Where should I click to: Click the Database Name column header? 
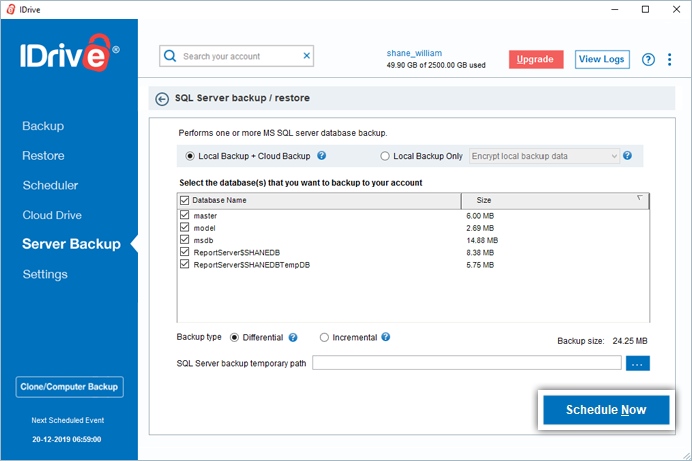[320, 200]
